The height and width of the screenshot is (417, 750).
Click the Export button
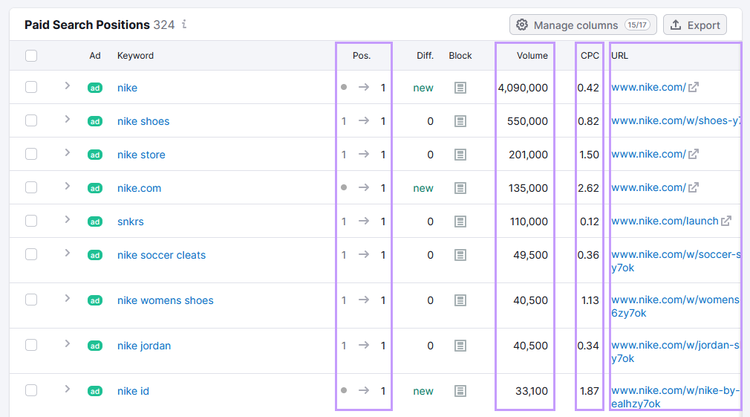pos(695,25)
